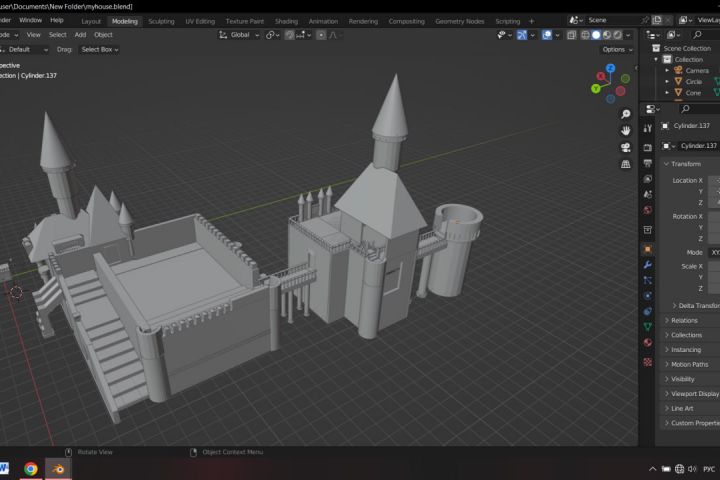
Task: Open the Object menu in viewport header
Action: (103, 35)
